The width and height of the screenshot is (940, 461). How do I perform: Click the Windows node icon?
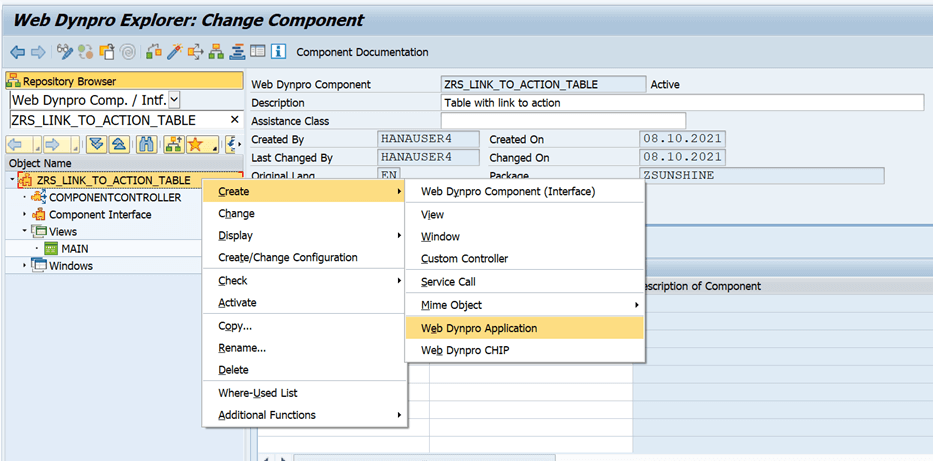pyautogui.click(x=39, y=265)
